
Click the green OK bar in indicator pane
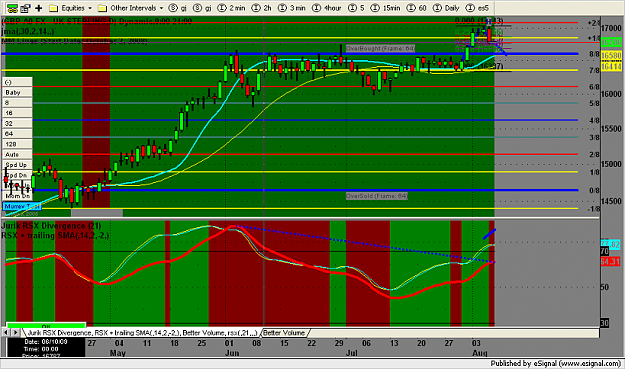coord(46,326)
